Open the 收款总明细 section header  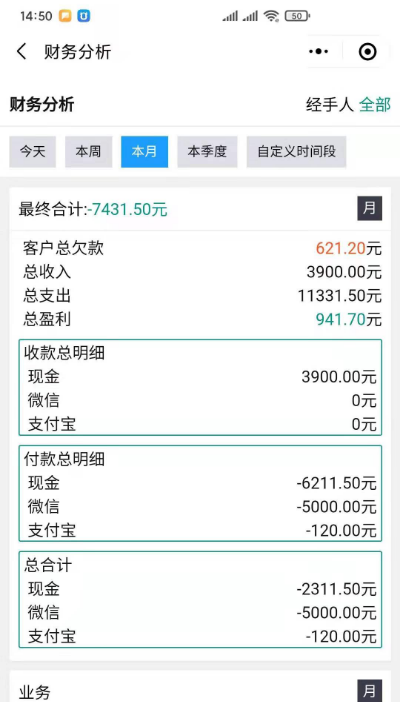(x=65, y=353)
